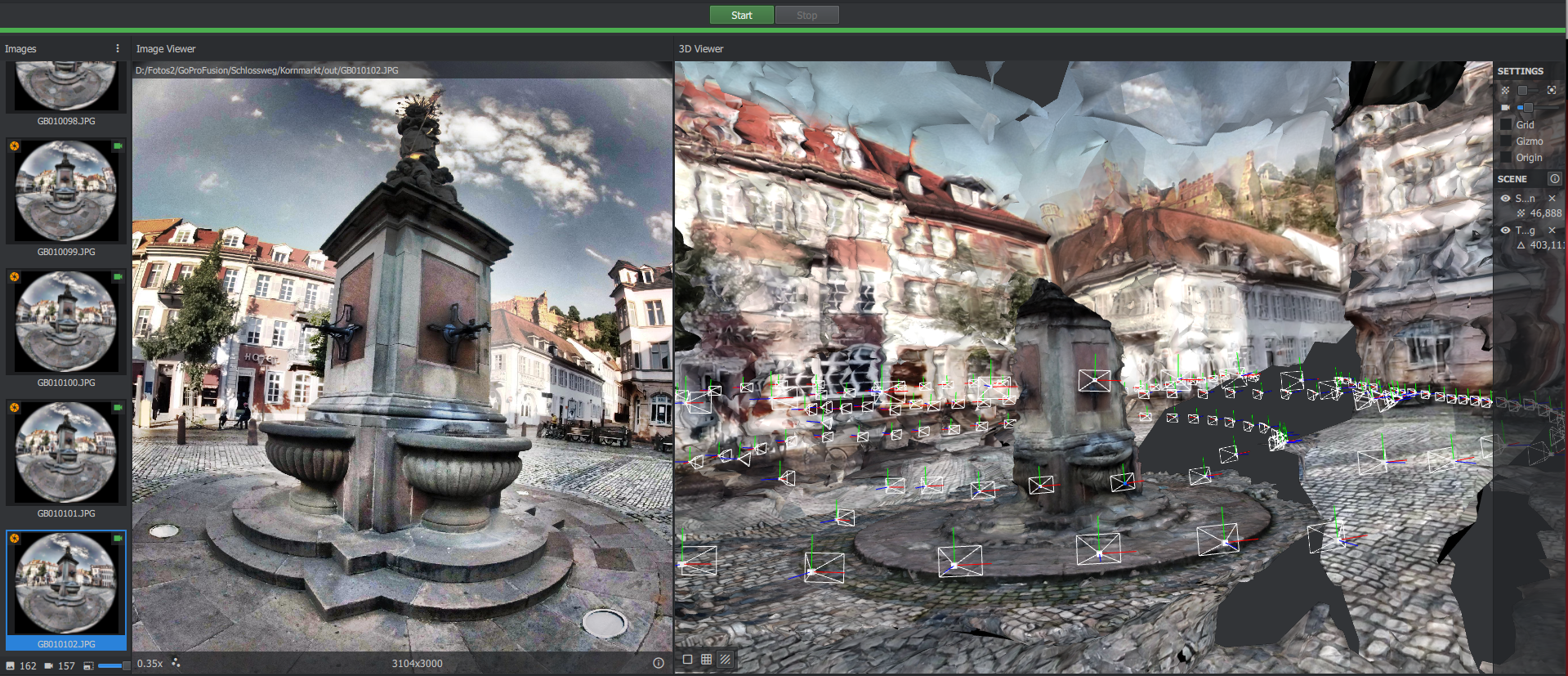Image resolution: width=1568 pixels, height=676 pixels.
Task: Click the green camera icon on GB010101.JPG
Action: click(x=118, y=408)
